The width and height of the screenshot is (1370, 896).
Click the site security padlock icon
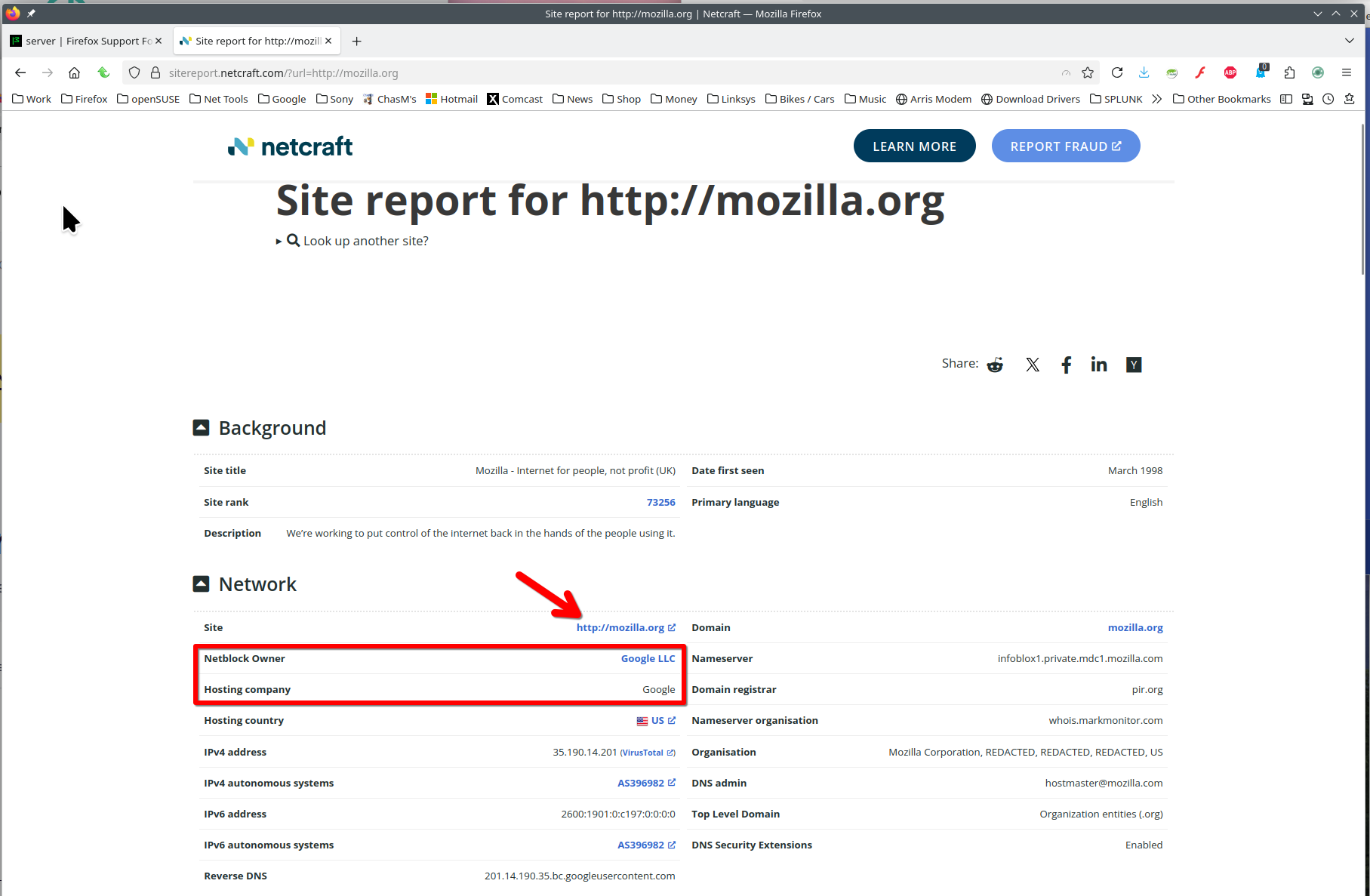click(155, 72)
